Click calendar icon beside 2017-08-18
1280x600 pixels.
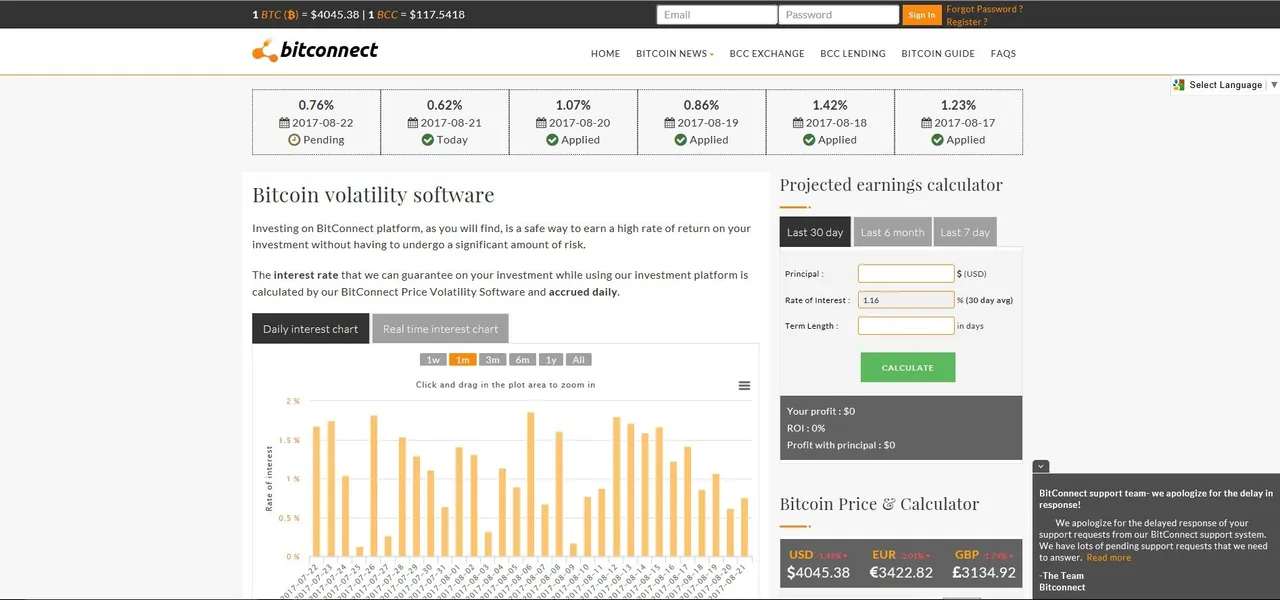(798, 123)
